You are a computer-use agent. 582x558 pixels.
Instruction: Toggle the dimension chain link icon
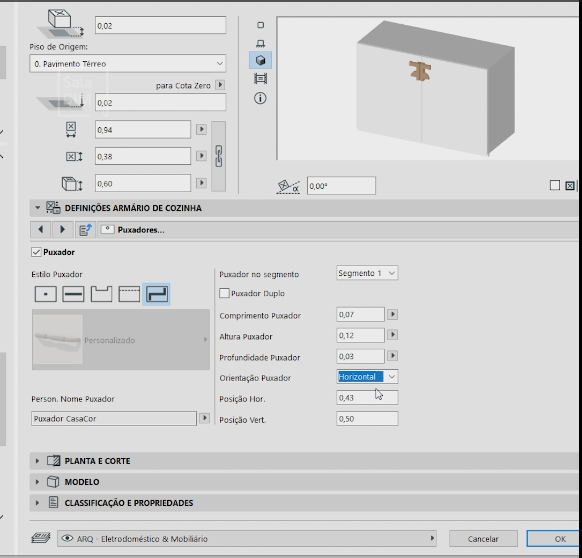click(219, 156)
